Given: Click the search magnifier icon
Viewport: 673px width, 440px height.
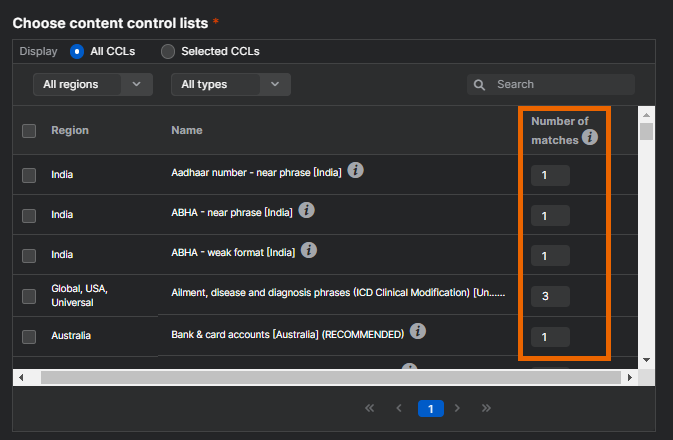Looking at the screenshot, I should click(480, 85).
